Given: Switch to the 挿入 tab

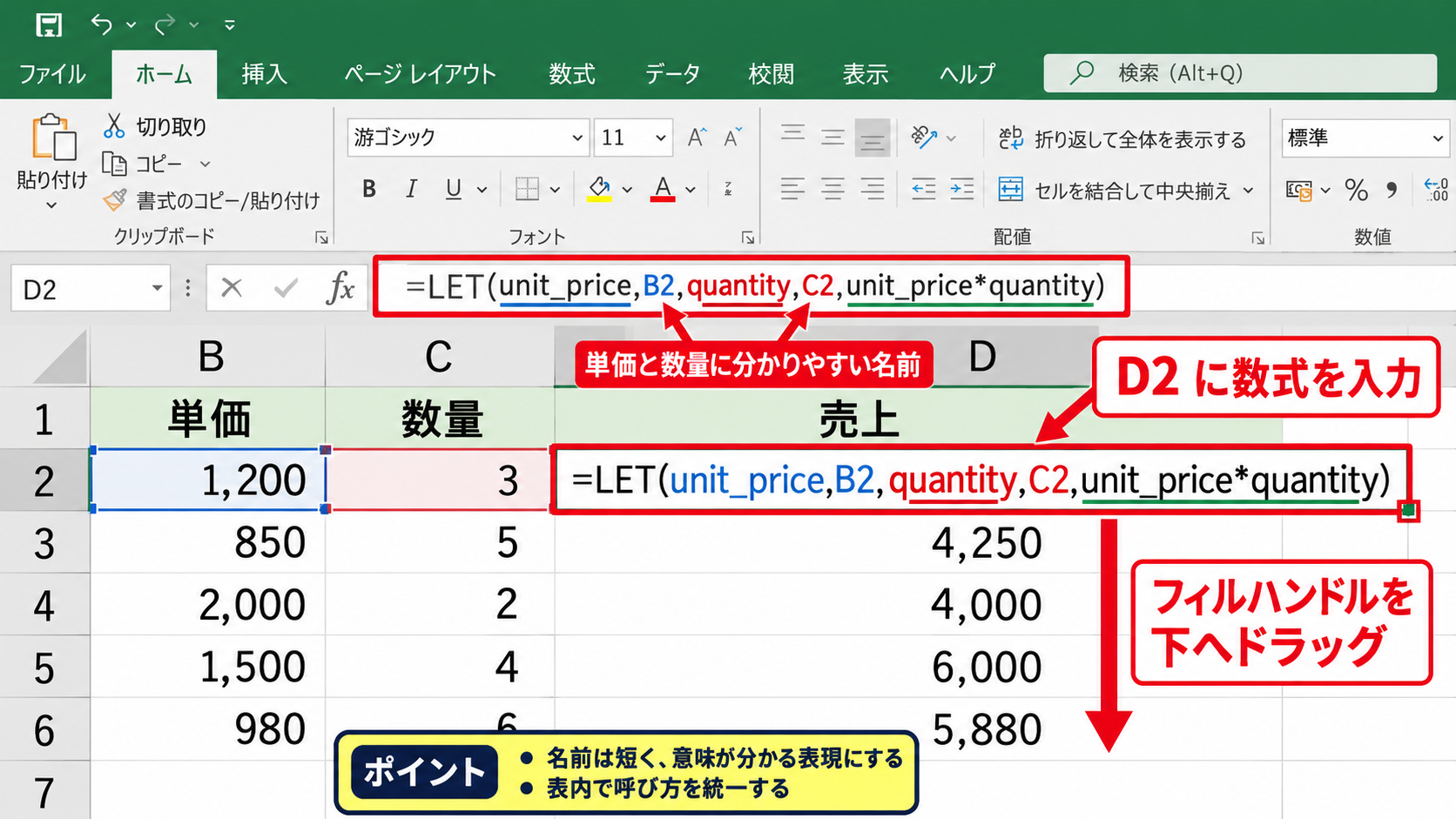Looking at the screenshot, I should (x=265, y=74).
